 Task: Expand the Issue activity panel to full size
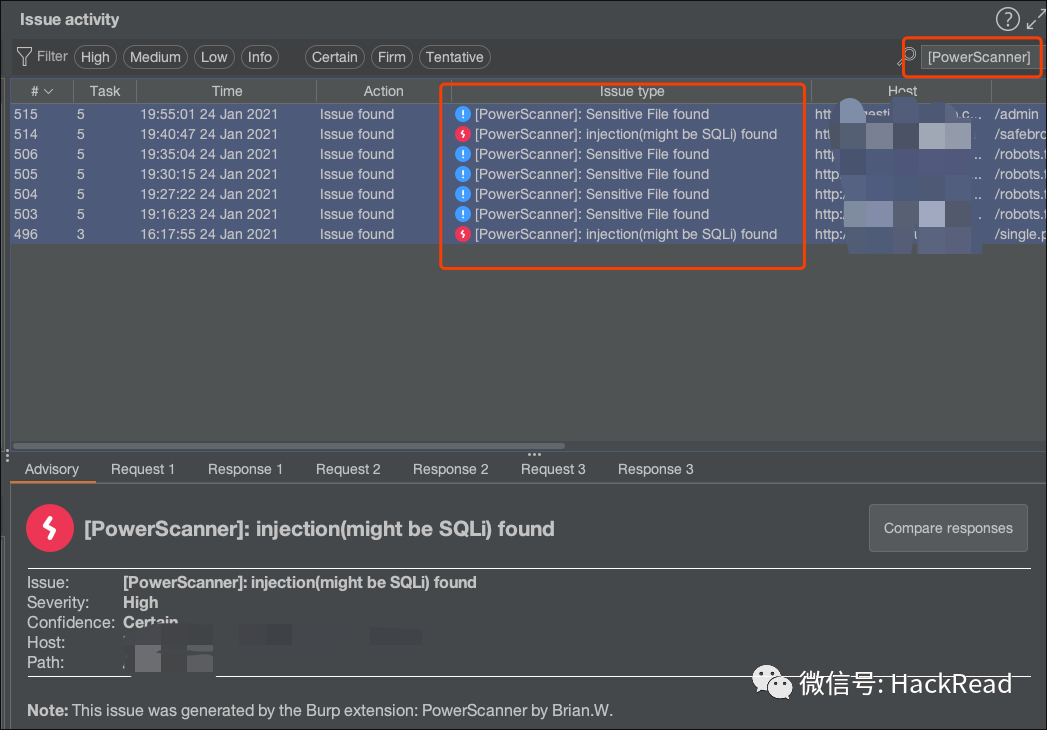click(1035, 20)
